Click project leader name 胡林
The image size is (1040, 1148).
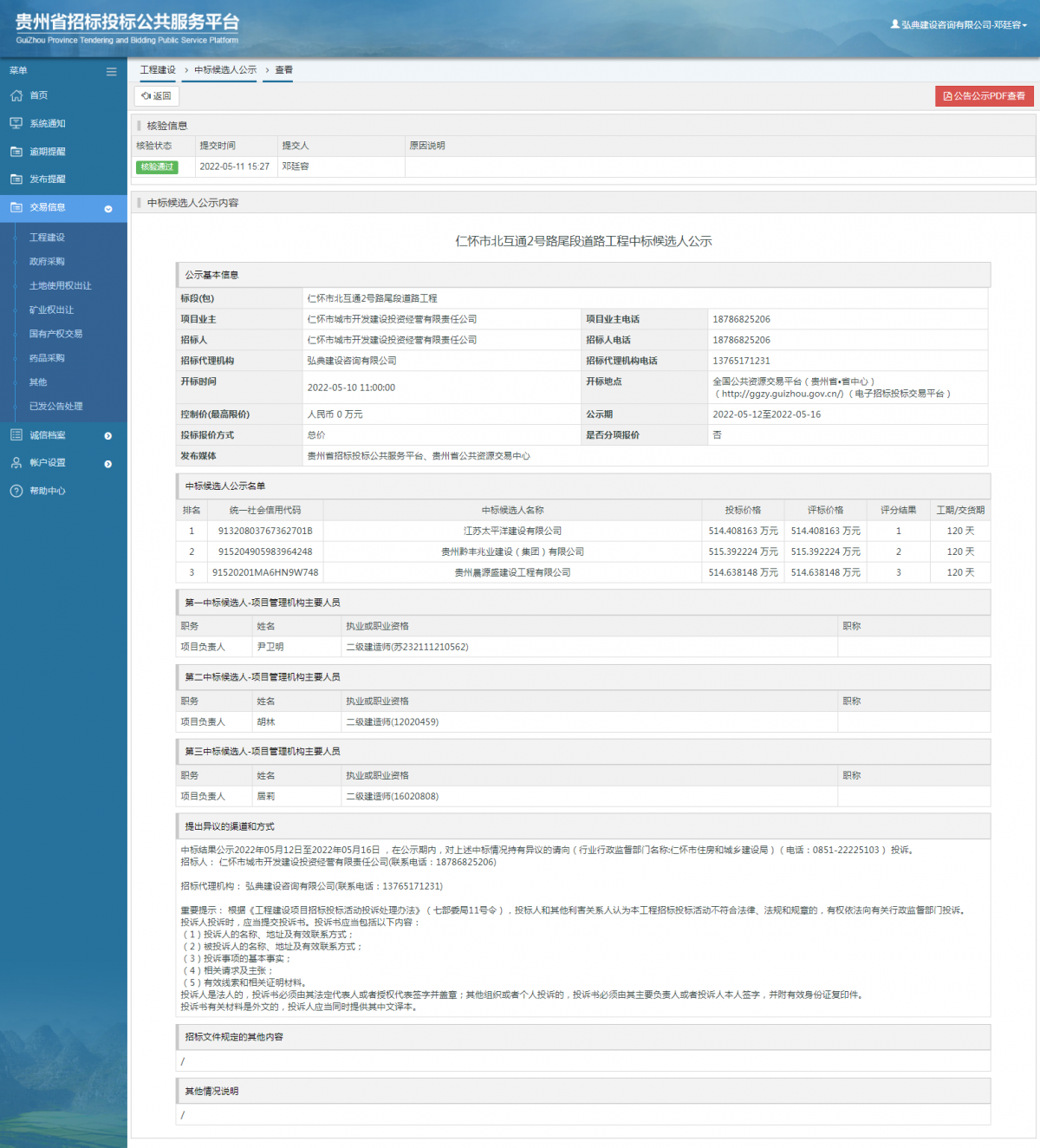[266, 721]
